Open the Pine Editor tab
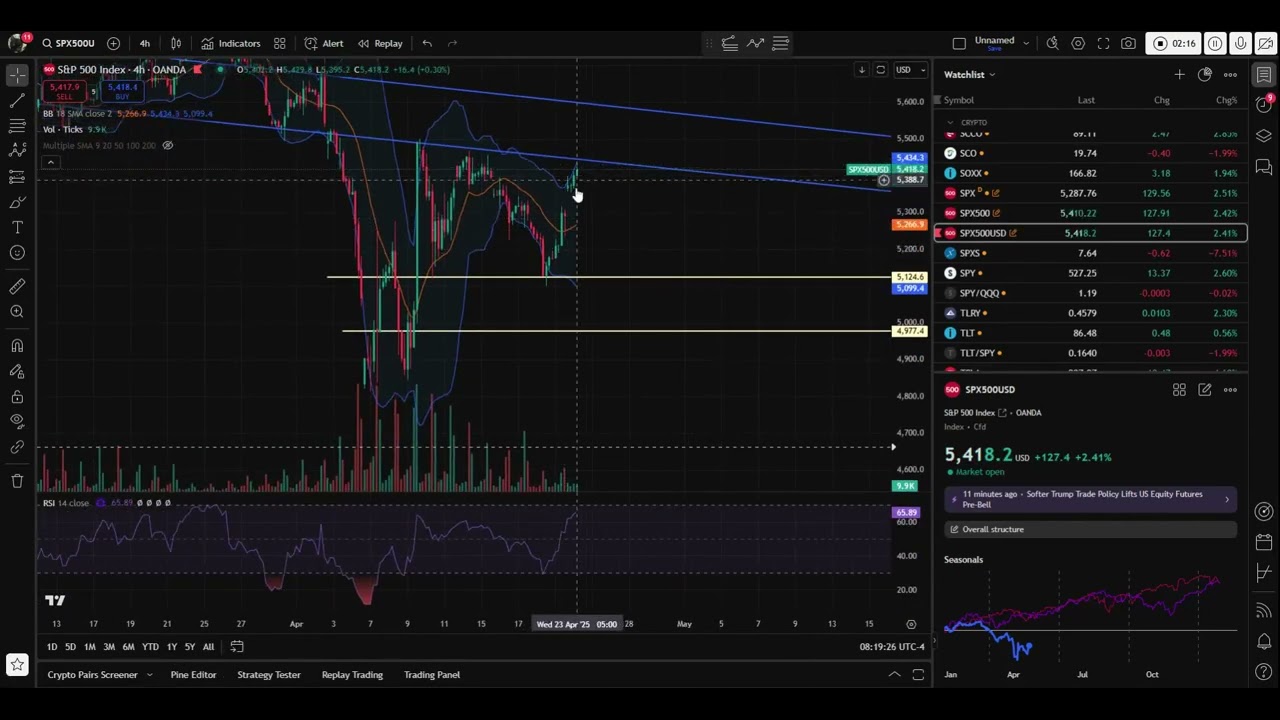Viewport: 1280px width, 720px height. [x=193, y=675]
